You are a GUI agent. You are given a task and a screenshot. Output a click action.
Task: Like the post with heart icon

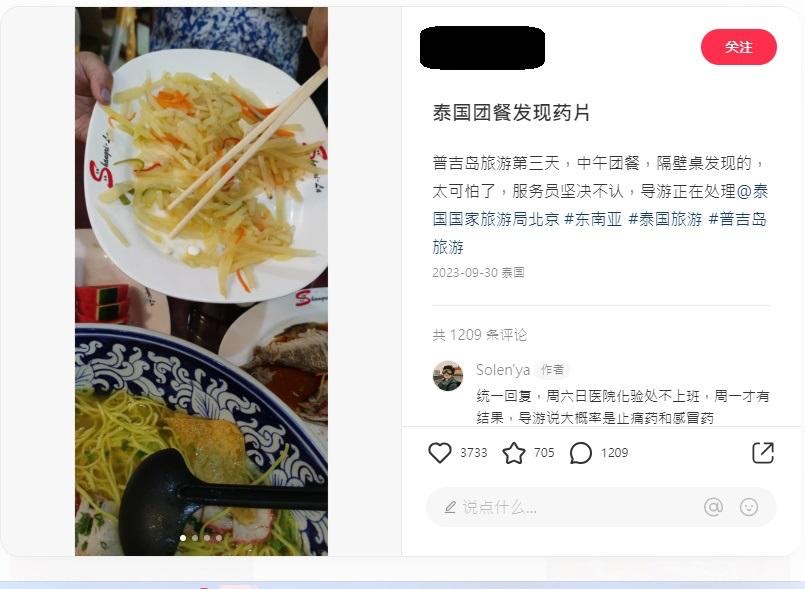click(439, 453)
